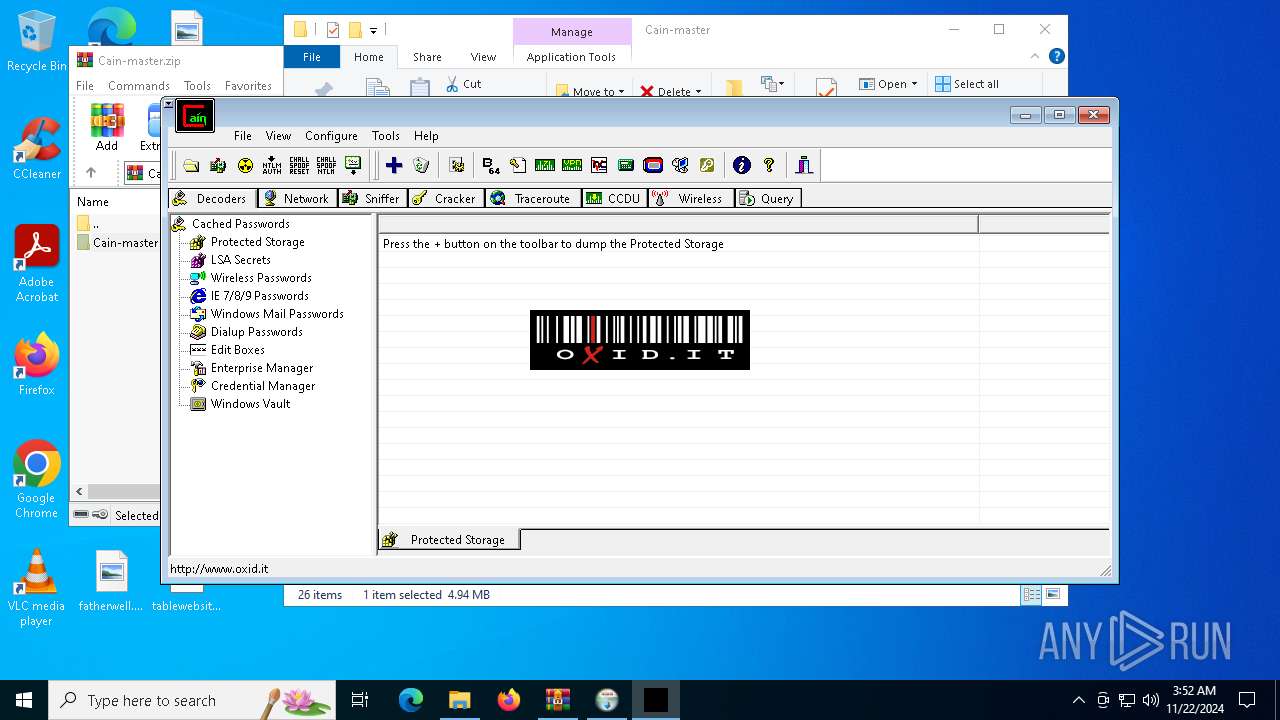The width and height of the screenshot is (1280, 720).
Task: Switch to the Wireless tab
Action: pyautogui.click(x=690, y=198)
